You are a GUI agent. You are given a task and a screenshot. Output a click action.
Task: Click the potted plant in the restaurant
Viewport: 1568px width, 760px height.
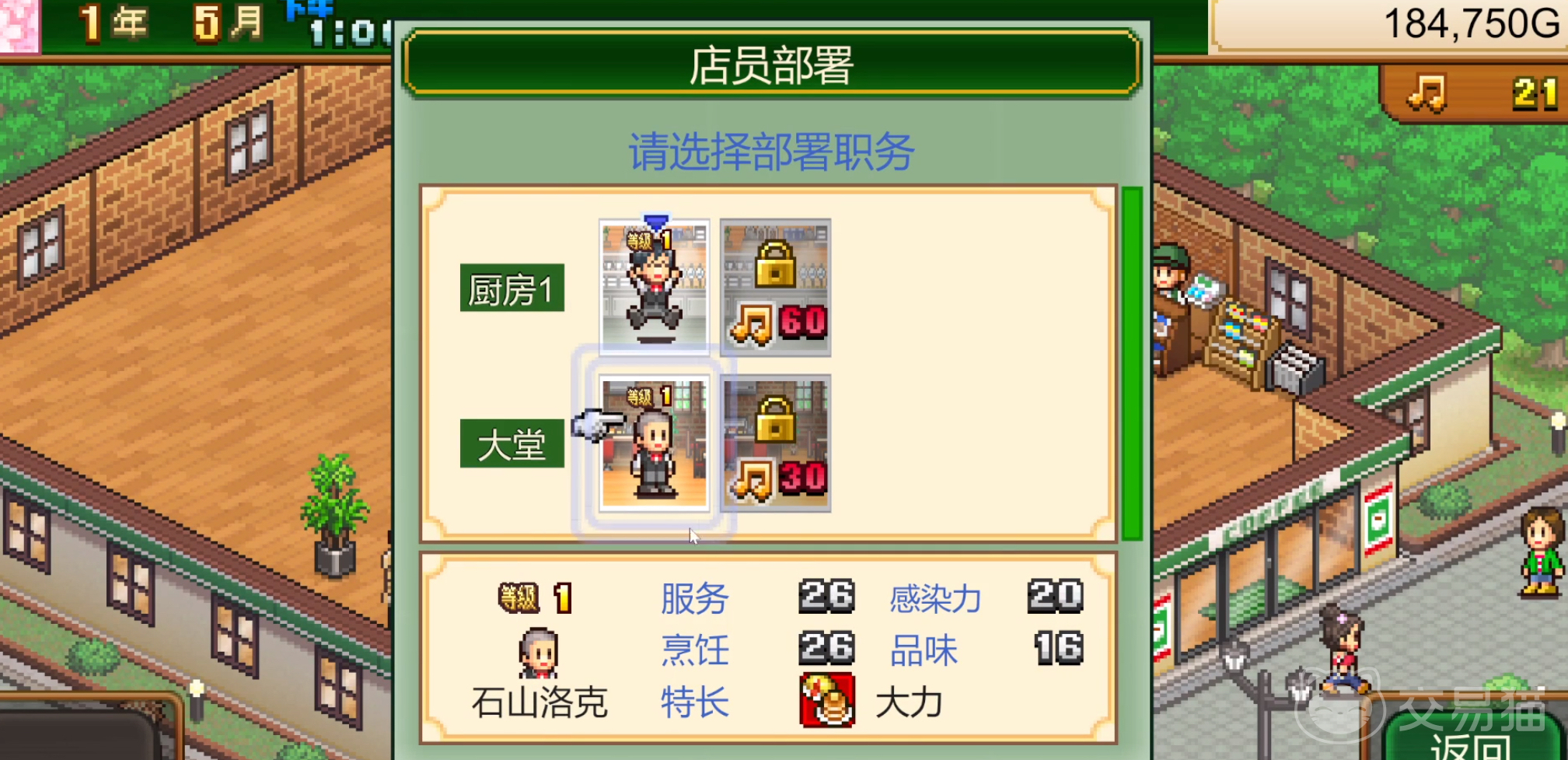click(x=335, y=514)
